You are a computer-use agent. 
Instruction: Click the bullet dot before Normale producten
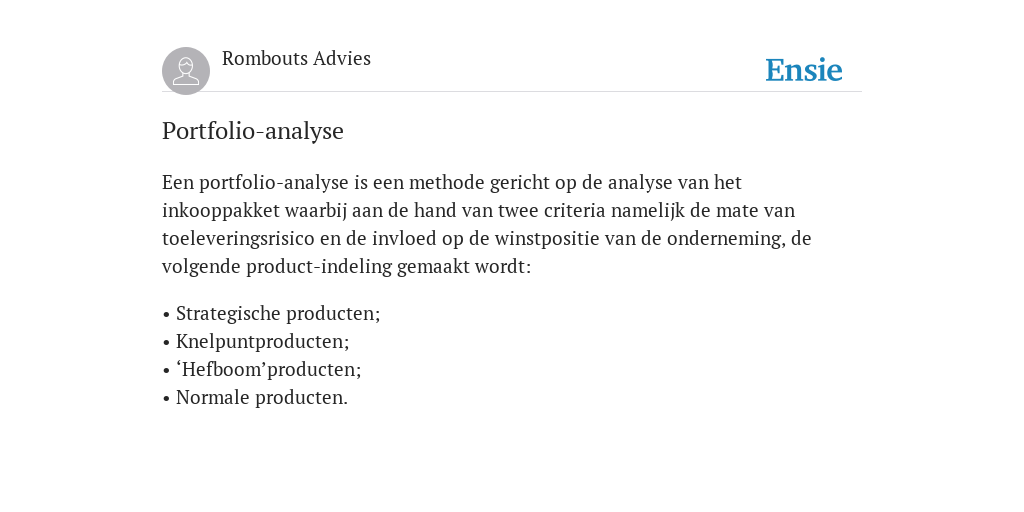tap(166, 399)
